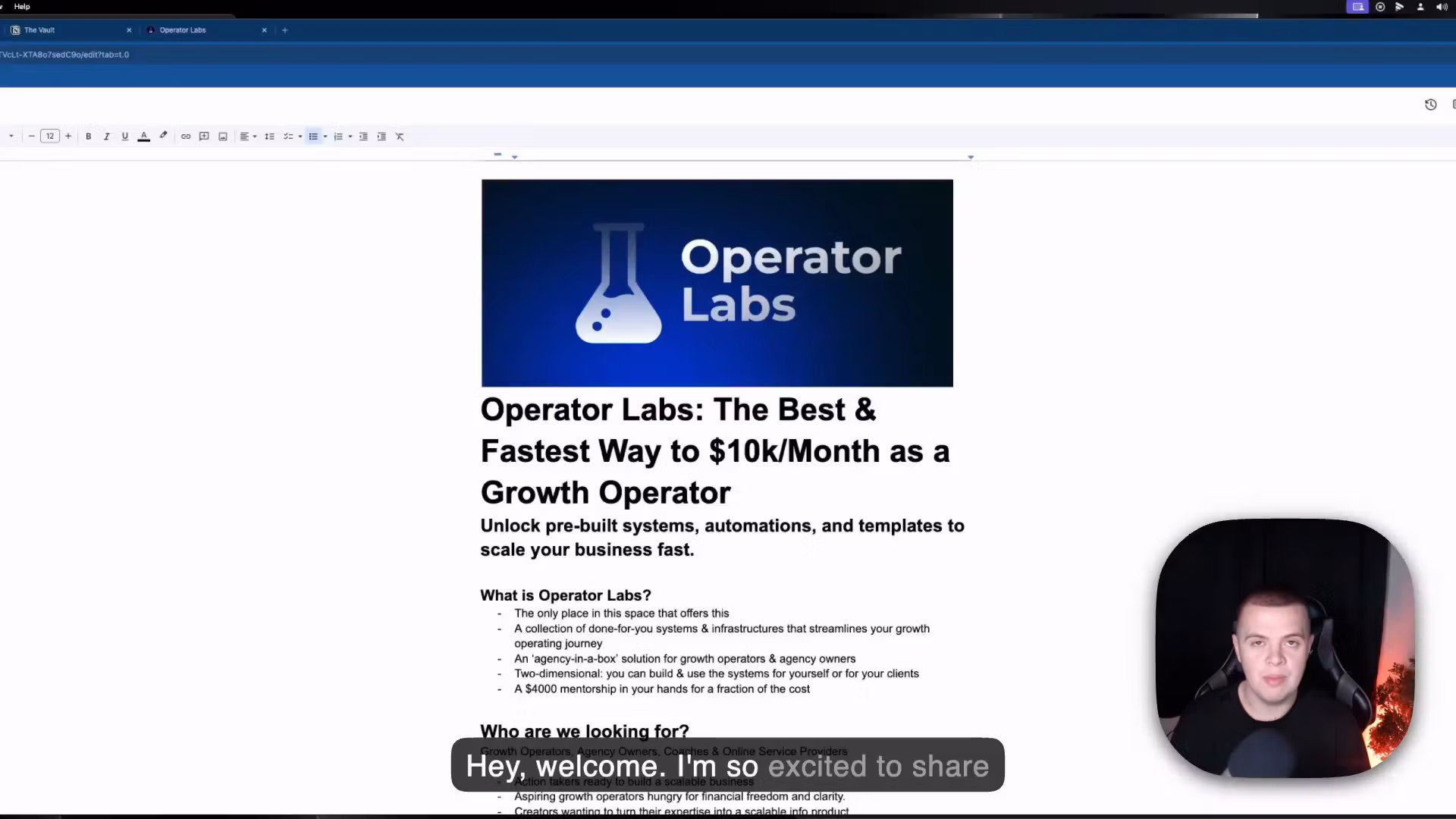Apply italic formatting
Image resolution: width=1456 pixels, height=819 pixels.
click(x=106, y=136)
